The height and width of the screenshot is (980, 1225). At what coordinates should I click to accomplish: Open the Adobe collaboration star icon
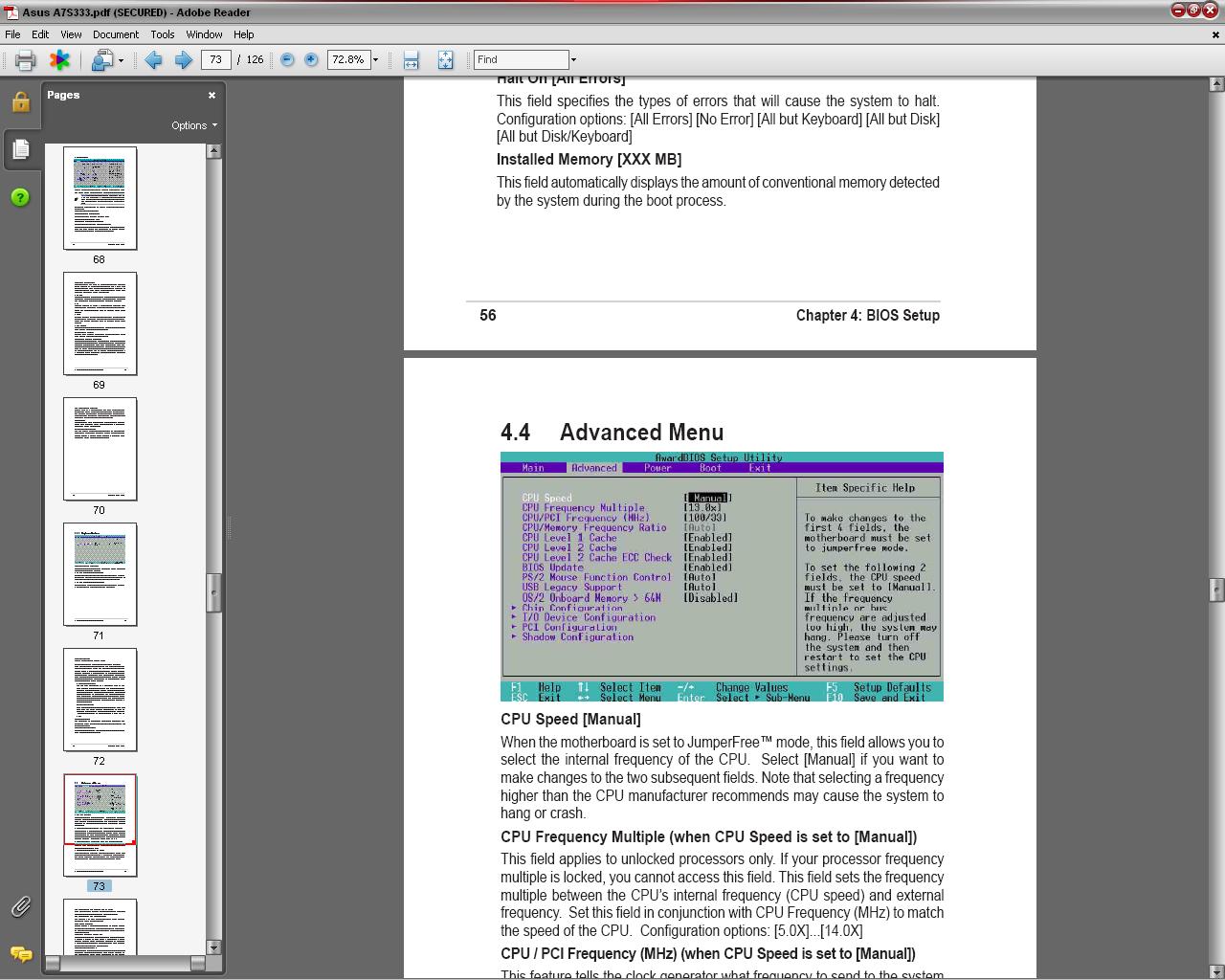(x=59, y=59)
